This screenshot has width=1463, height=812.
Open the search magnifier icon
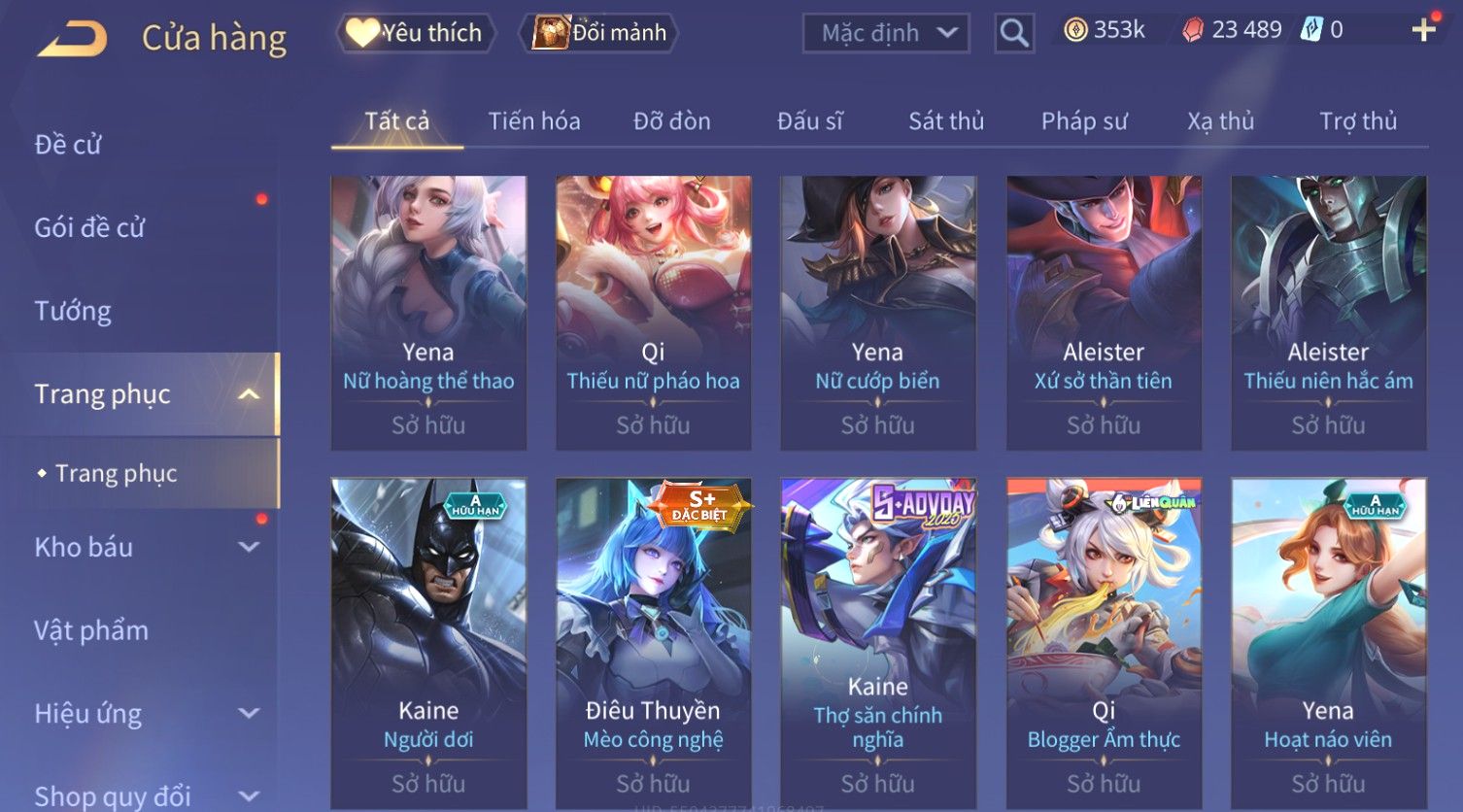click(x=1013, y=33)
